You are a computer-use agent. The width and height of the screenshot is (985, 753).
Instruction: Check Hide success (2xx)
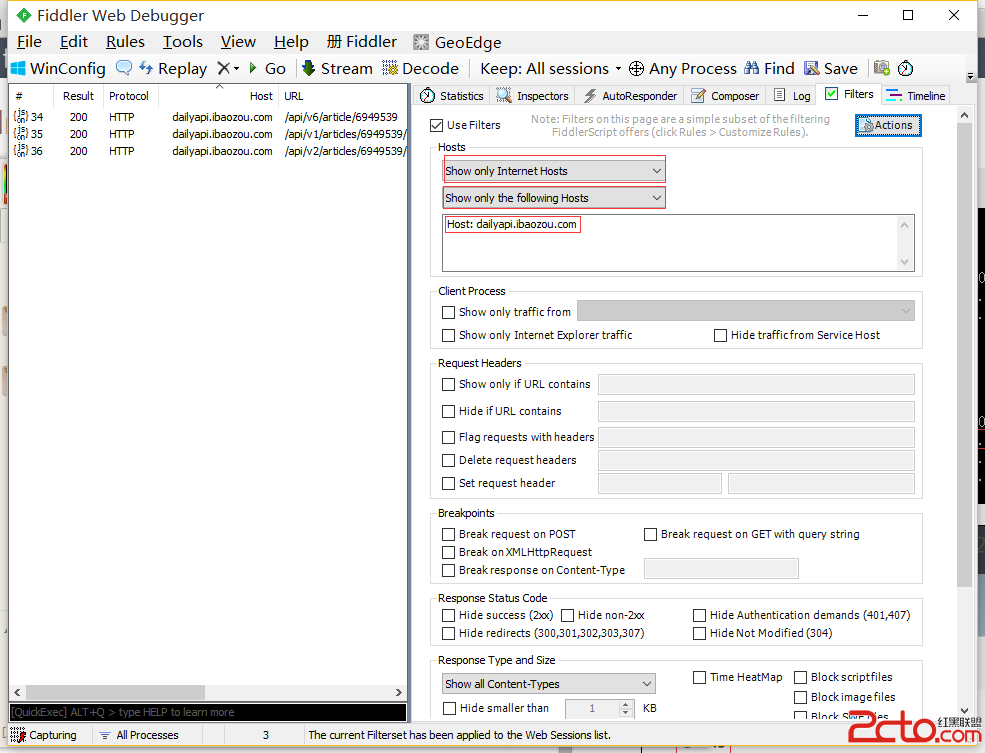(x=449, y=615)
